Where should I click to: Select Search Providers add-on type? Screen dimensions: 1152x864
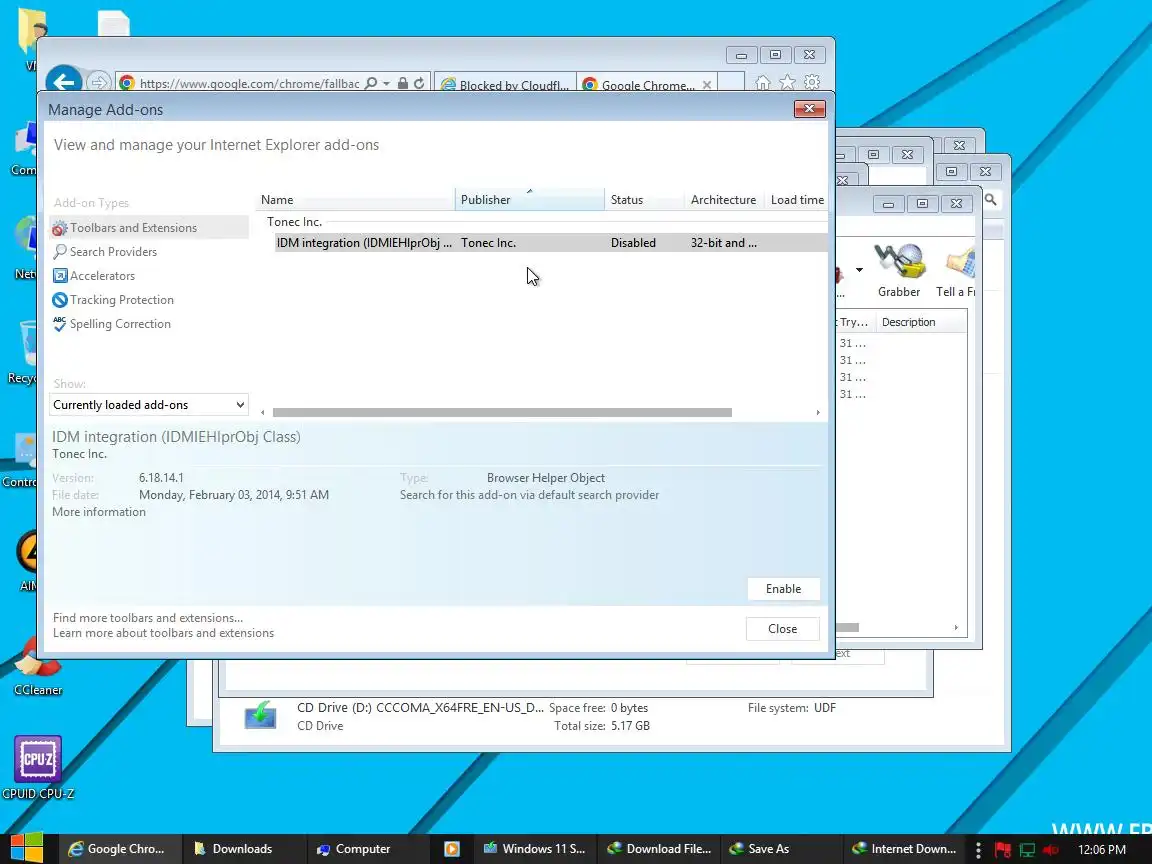(113, 252)
